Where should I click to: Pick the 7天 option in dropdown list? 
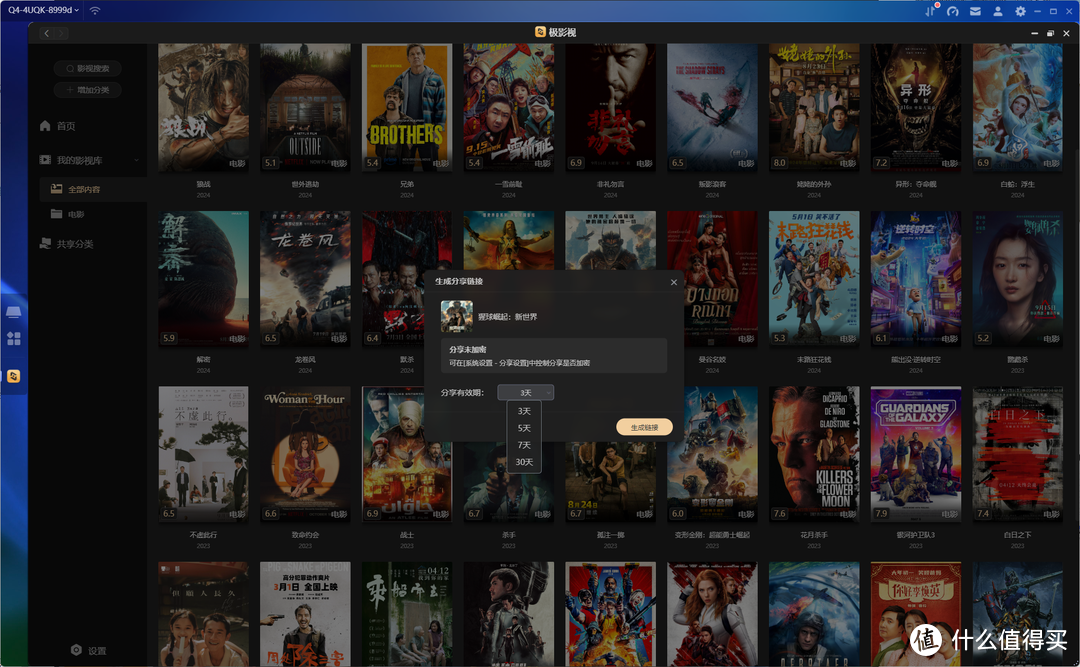(524, 445)
